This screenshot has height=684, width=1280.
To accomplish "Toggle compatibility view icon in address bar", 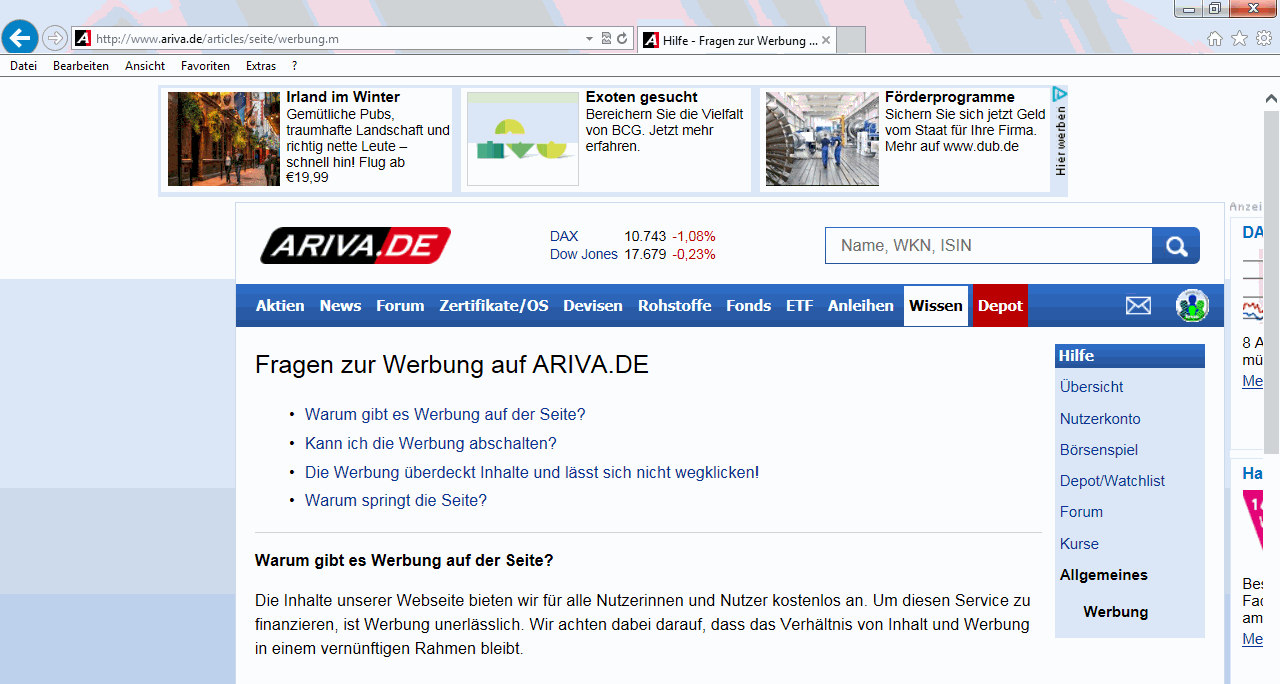I will [x=606, y=39].
